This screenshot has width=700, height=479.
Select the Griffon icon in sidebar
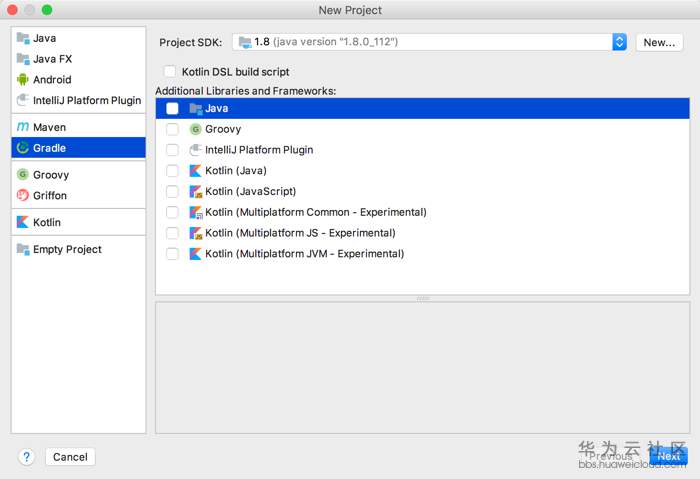point(23,196)
